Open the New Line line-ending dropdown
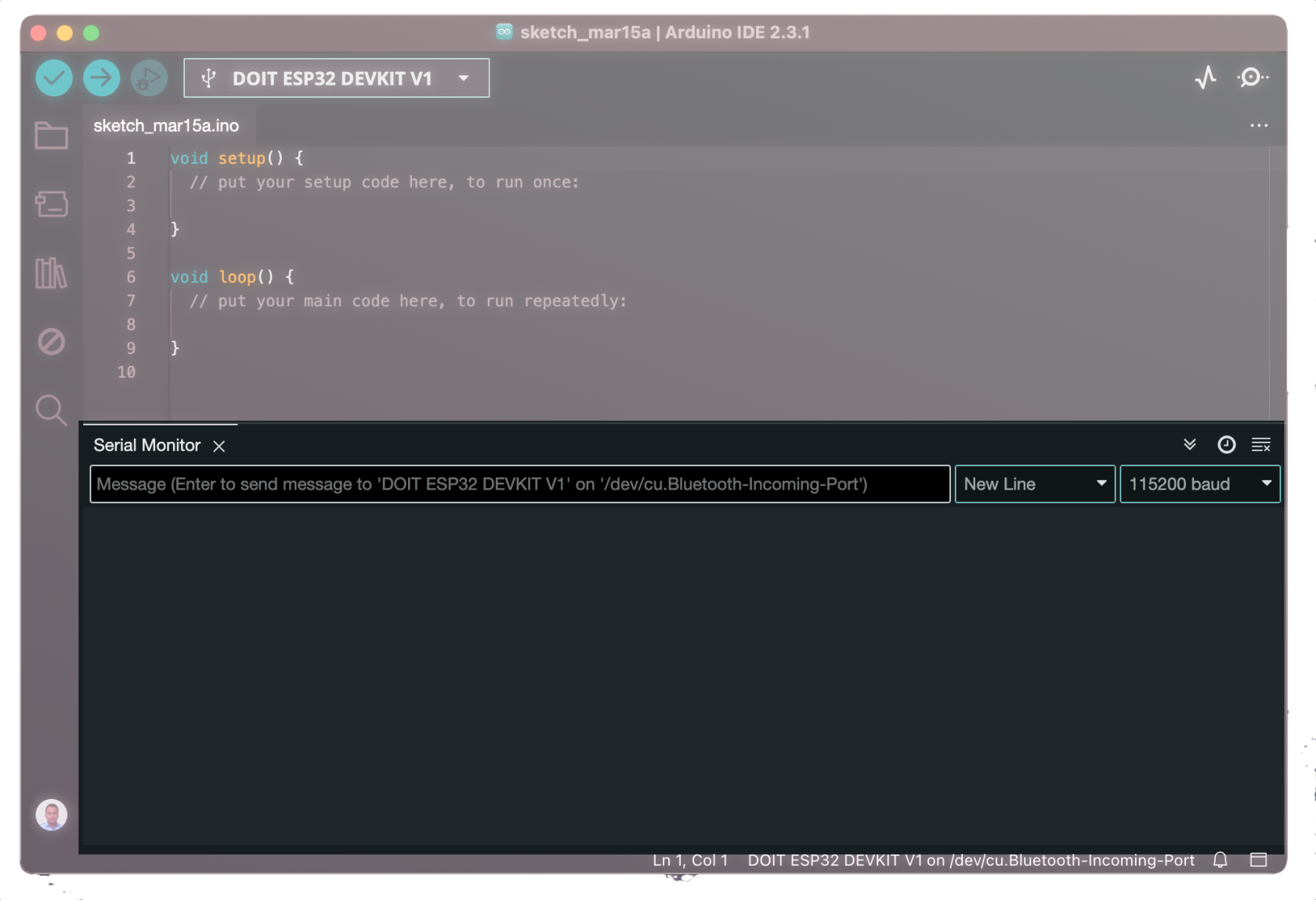 [x=1035, y=484]
